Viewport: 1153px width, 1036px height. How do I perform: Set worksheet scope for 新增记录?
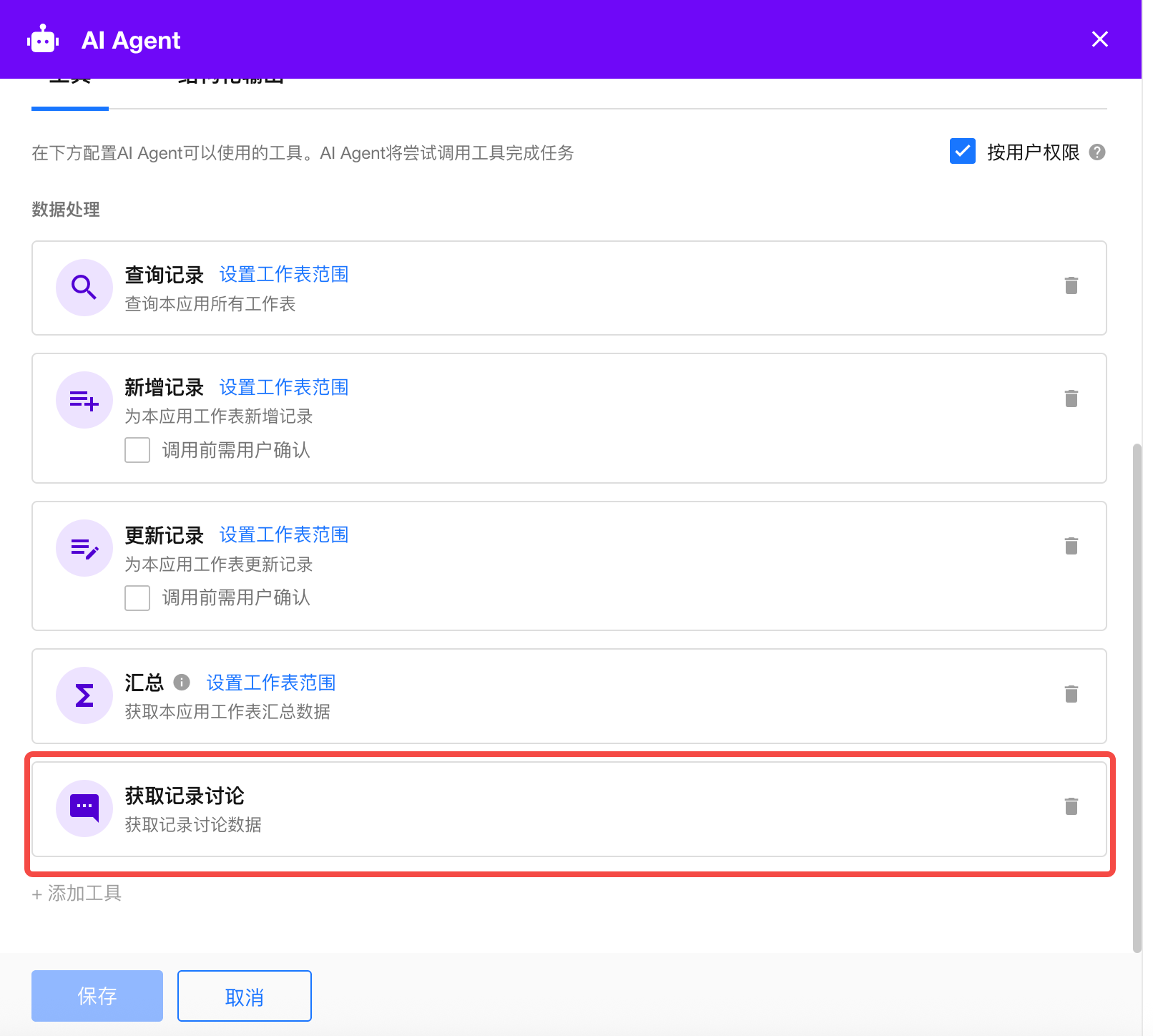[284, 387]
